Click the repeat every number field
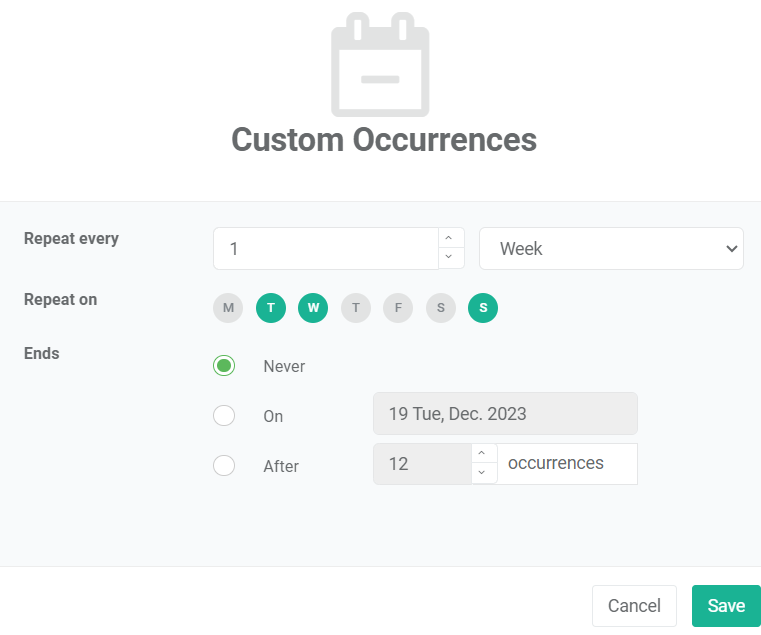The width and height of the screenshot is (761, 635). [326, 249]
